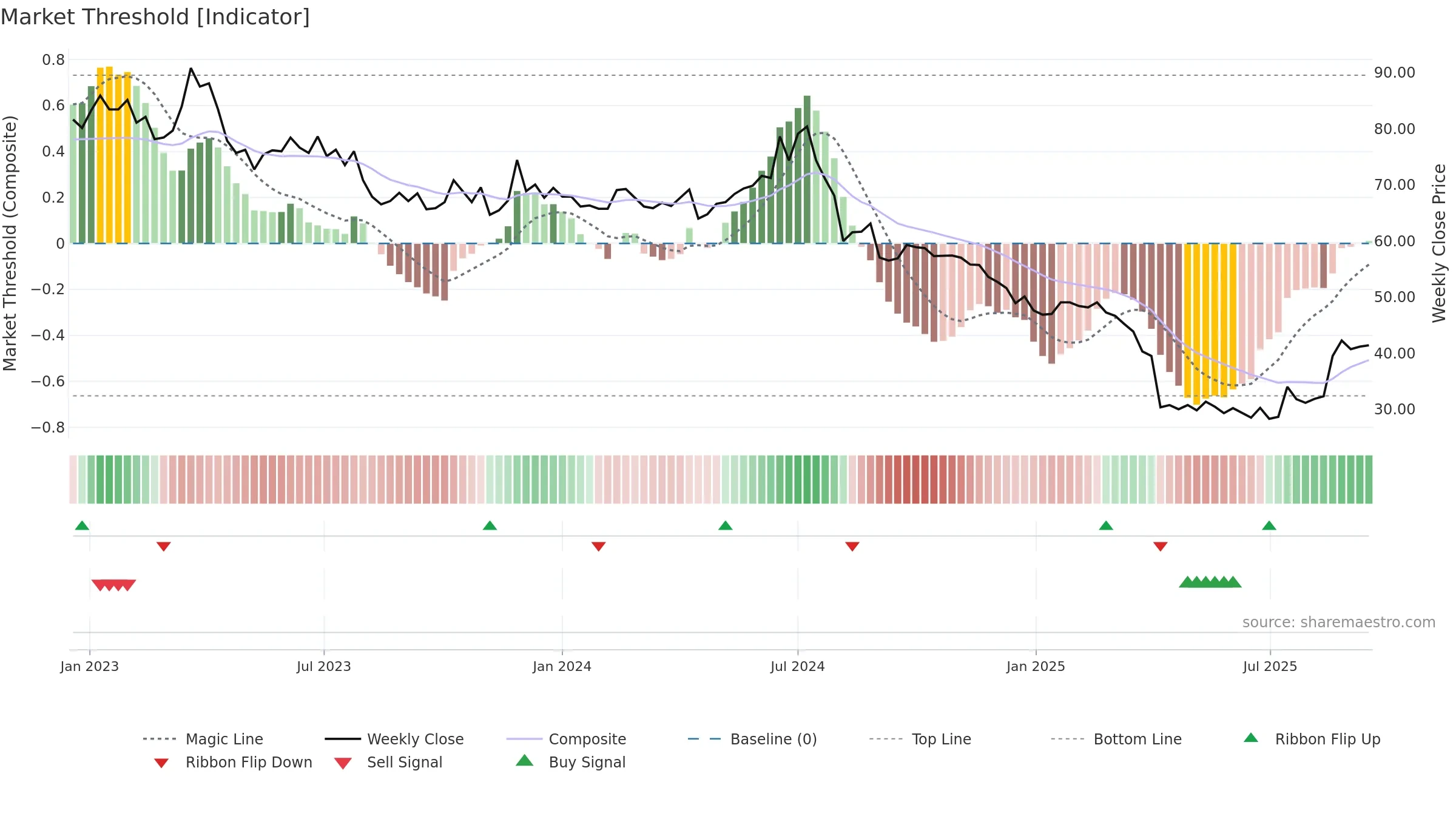Screen dimensions: 1456x819
Task: Toggle the Sell Signal legend entry
Action: (x=388, y=762)
